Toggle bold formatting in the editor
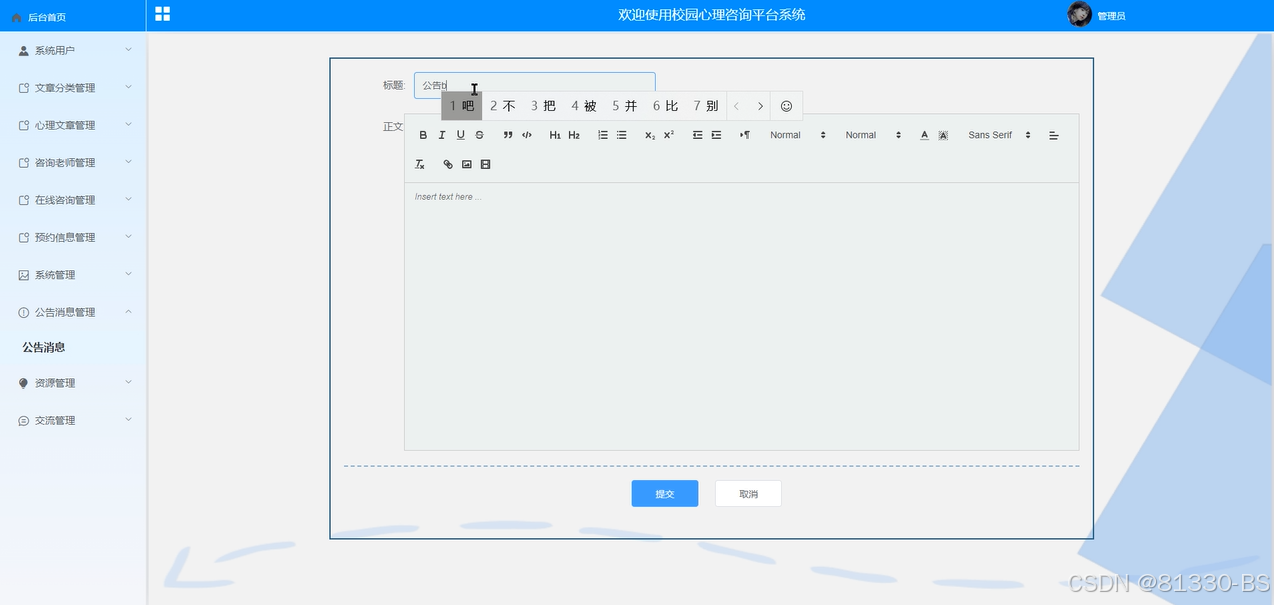Viewport: 1274px width, 605px height. click(423, 135)
